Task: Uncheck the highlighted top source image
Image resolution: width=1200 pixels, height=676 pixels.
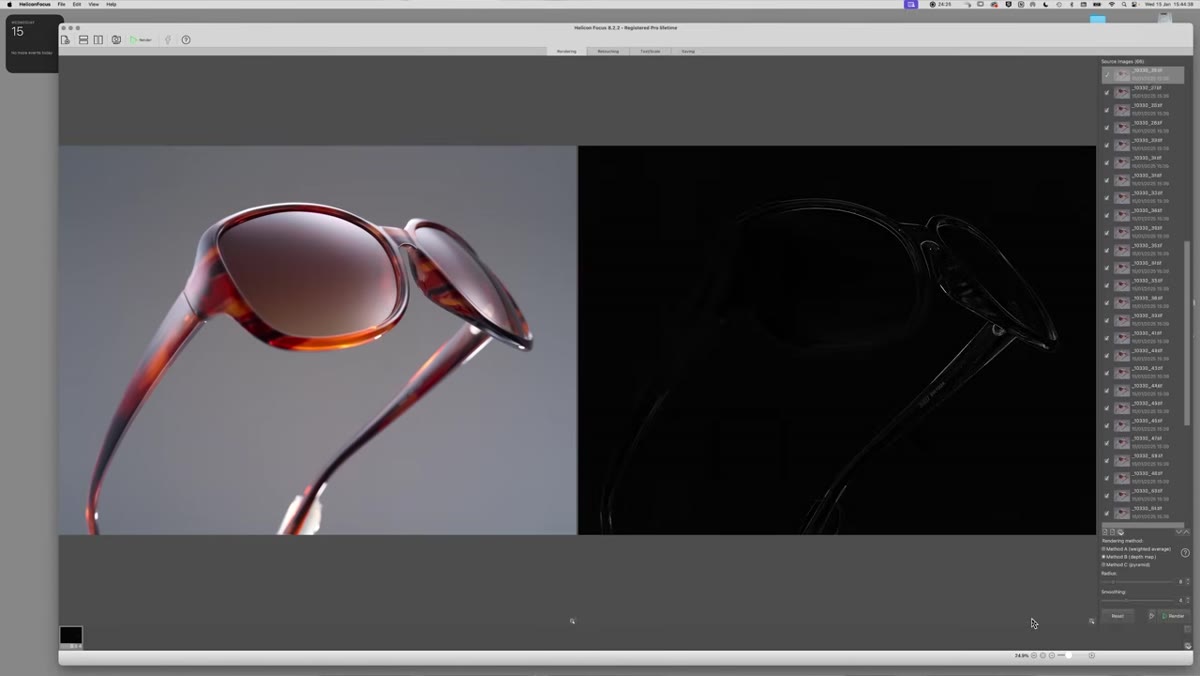Action: 1107,75
